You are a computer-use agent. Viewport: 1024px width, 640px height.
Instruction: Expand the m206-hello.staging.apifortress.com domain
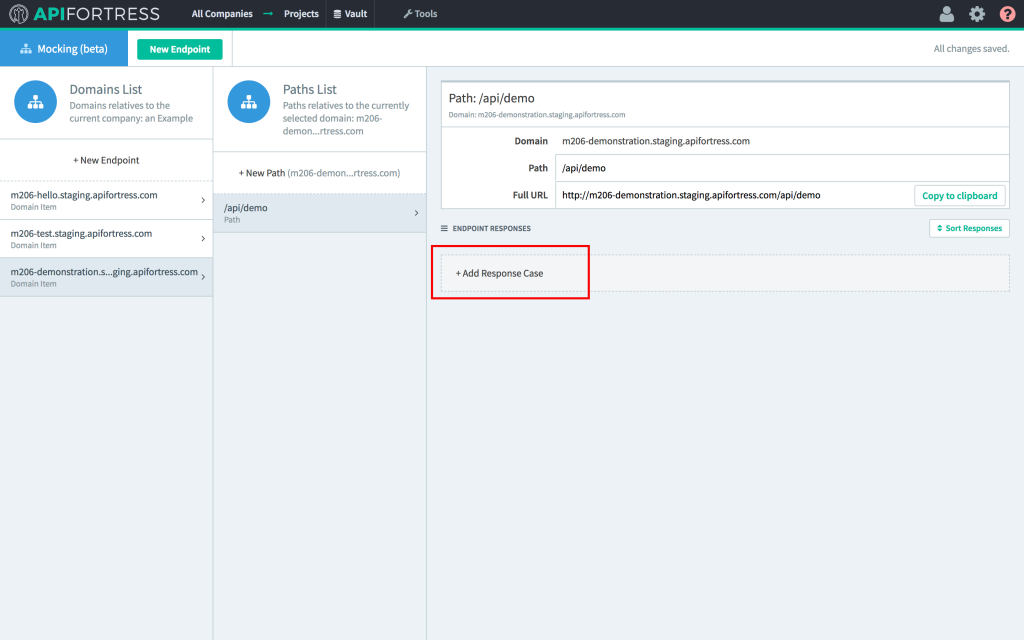[x=106, y=200]
